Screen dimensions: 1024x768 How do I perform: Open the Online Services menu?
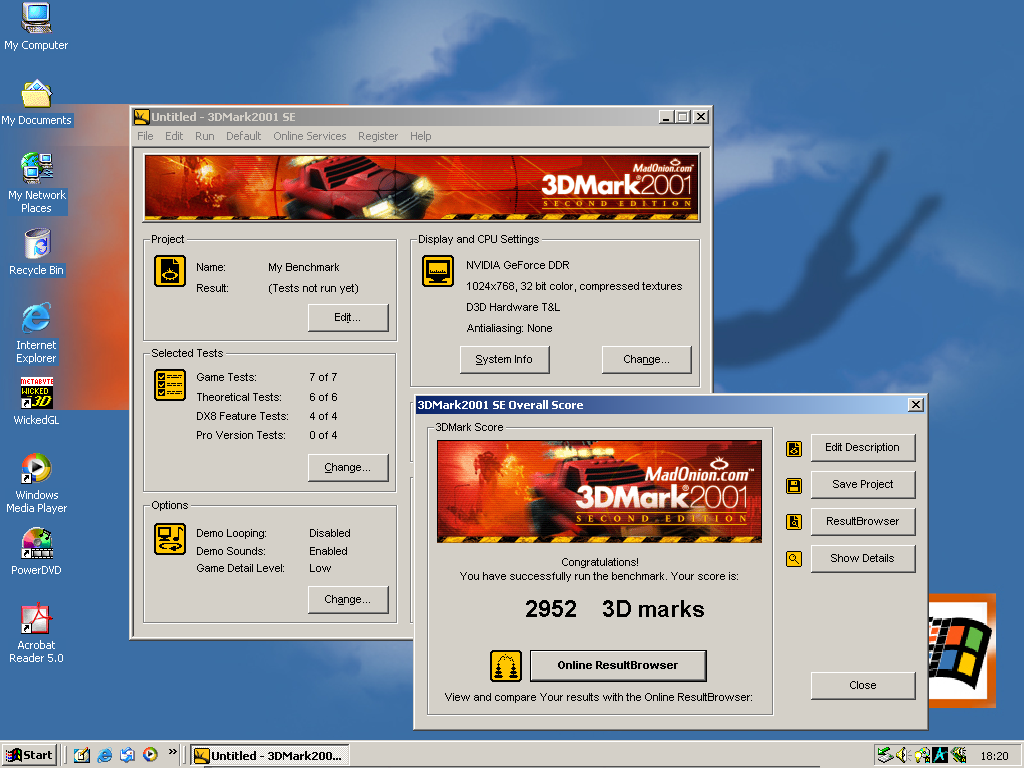click(310, 136)
